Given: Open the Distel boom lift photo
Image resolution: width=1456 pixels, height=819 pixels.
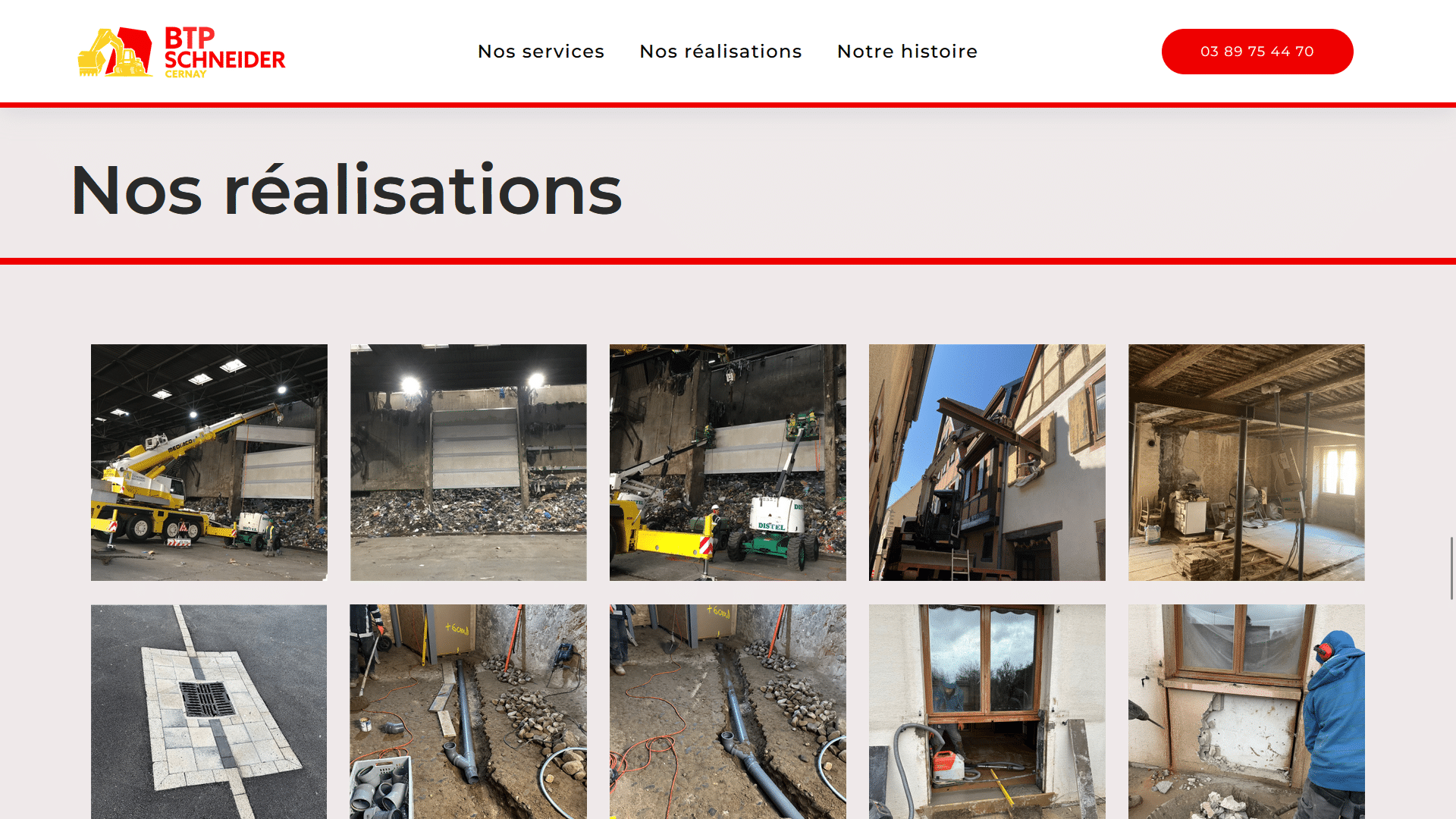Looking at the screenshot, I should (728, 463).
